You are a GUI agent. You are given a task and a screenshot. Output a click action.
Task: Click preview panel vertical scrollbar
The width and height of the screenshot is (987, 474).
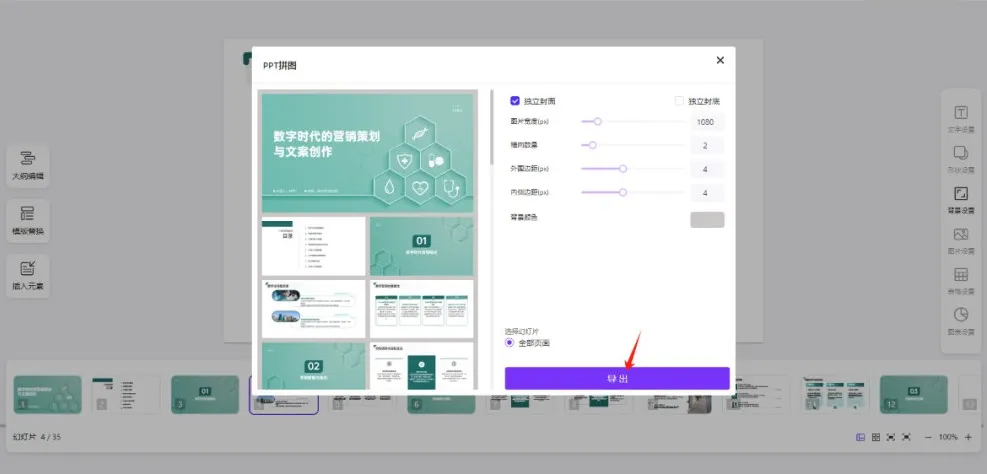click(x=492, y=128)
